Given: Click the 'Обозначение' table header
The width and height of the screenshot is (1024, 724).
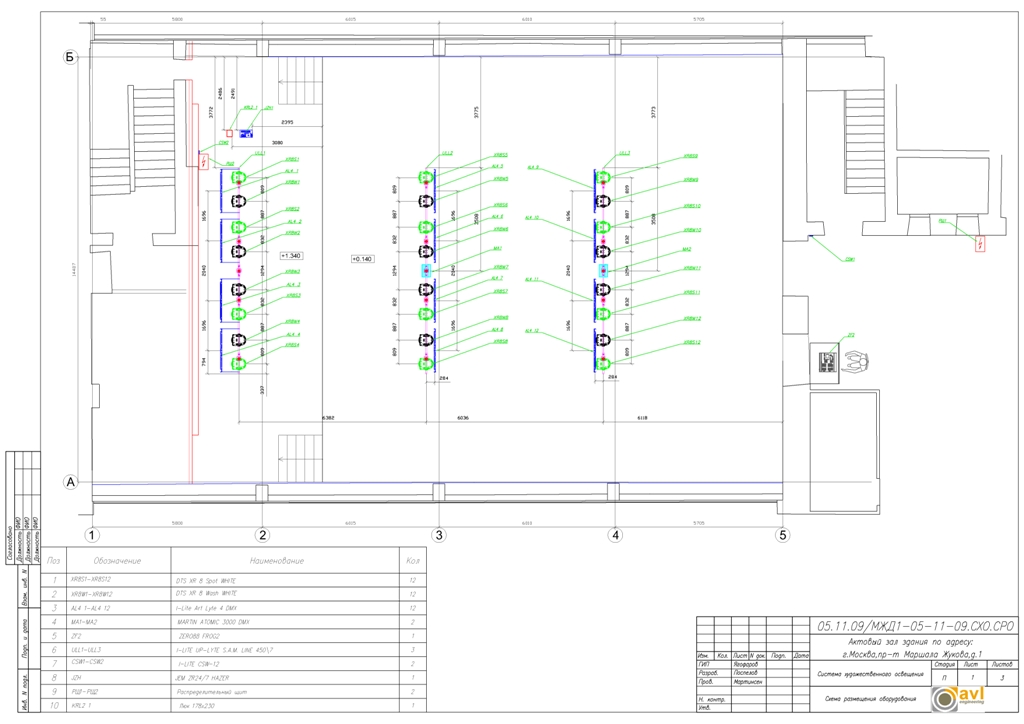Looking at the screenshot, I should pos(117,561).
